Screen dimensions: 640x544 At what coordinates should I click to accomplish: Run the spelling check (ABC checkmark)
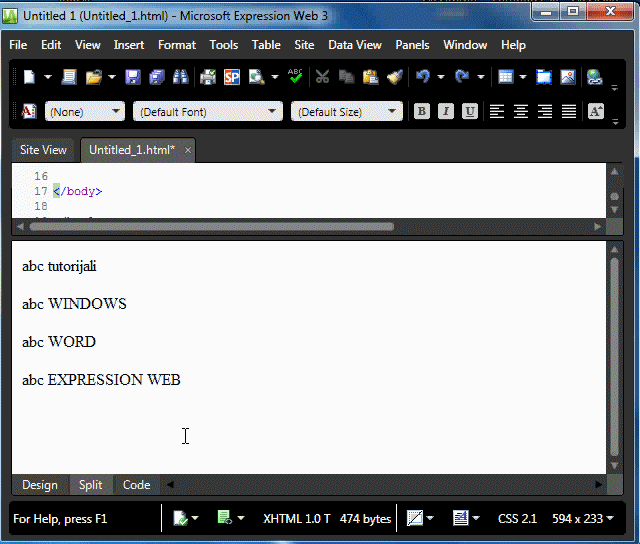pos(295,77)
